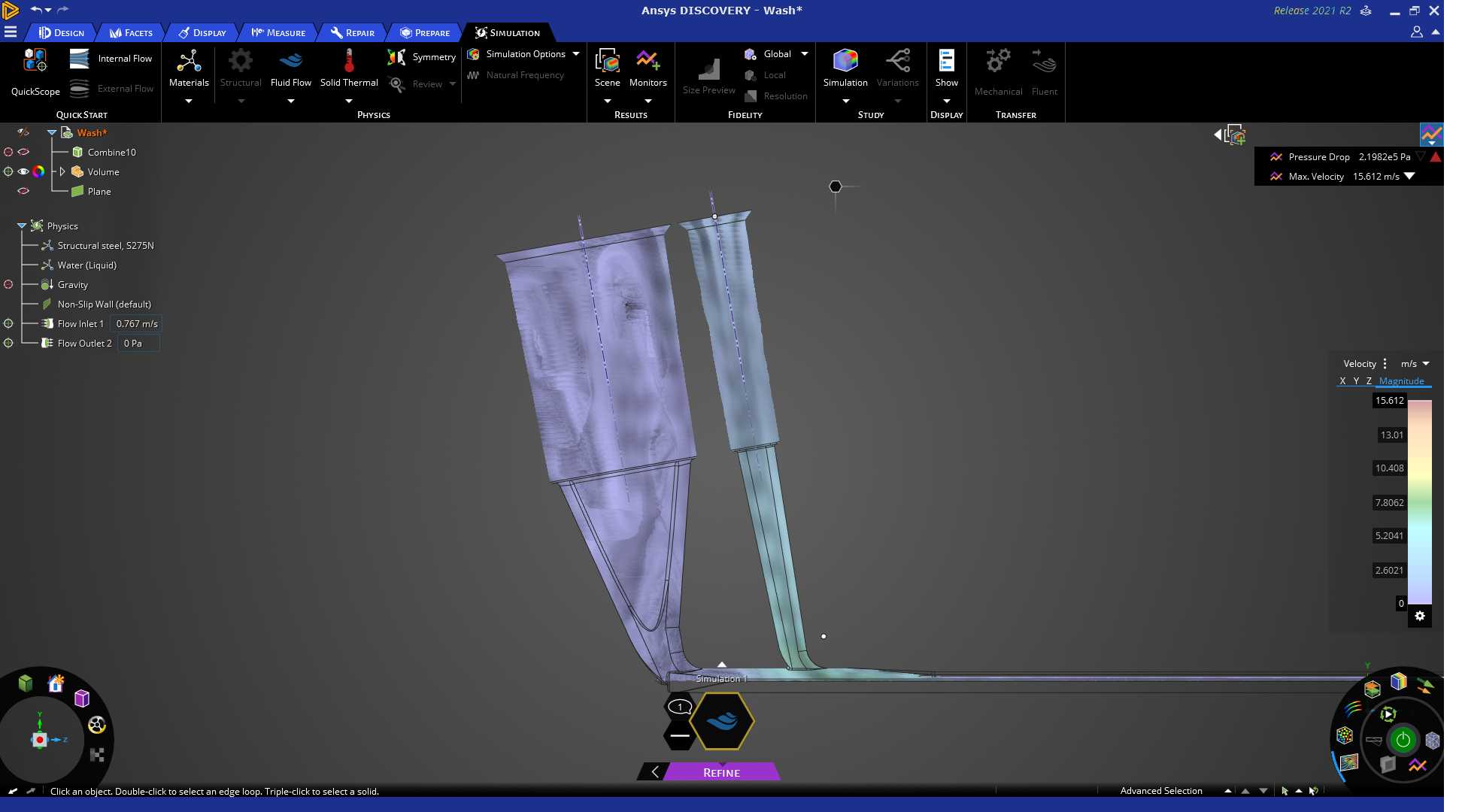Open the Scene results tool
Viewport: 1459px width, 812px height.
(x=607, y=68)
